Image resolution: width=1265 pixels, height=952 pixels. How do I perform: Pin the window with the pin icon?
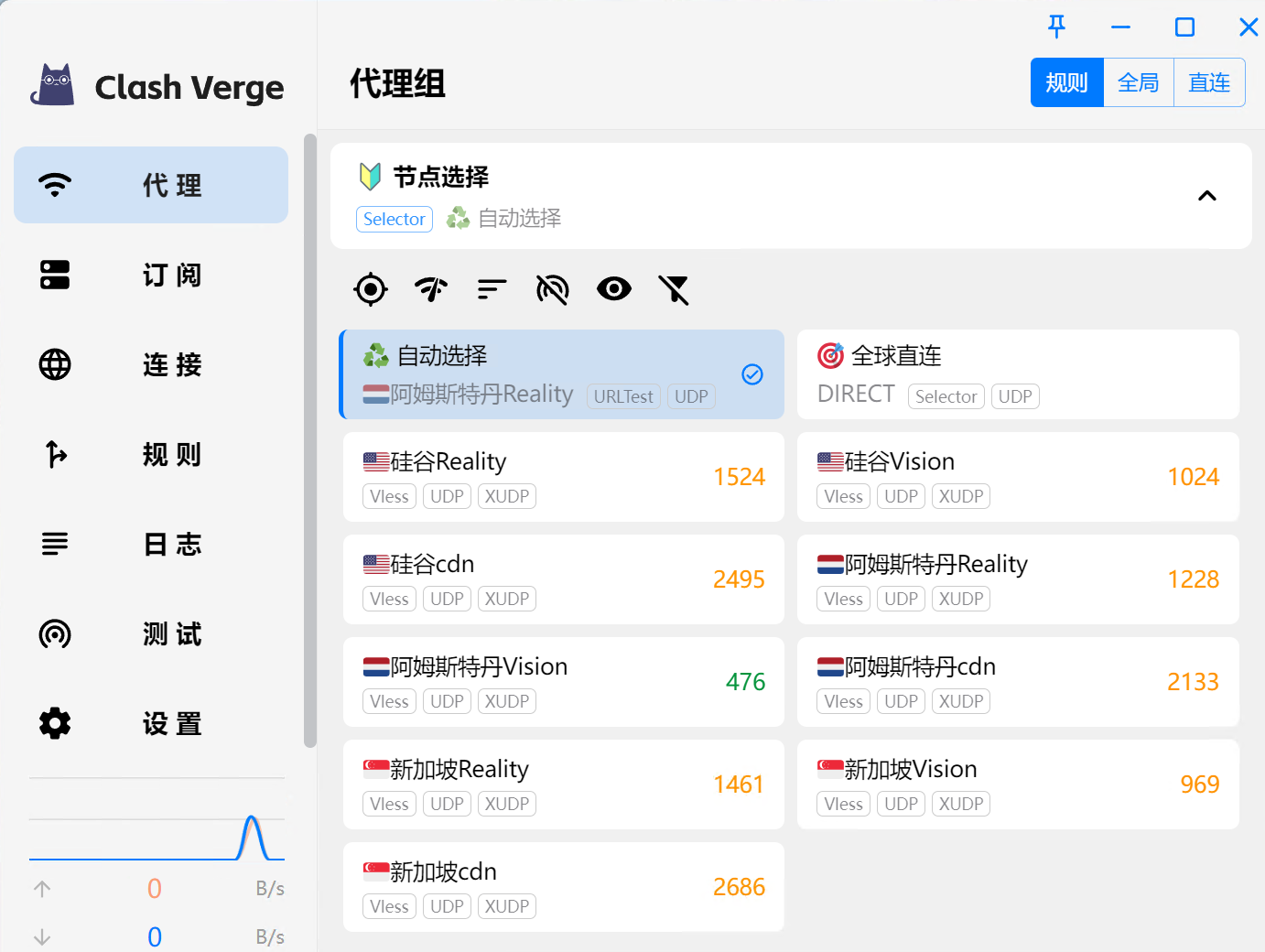coord(1056,27)
